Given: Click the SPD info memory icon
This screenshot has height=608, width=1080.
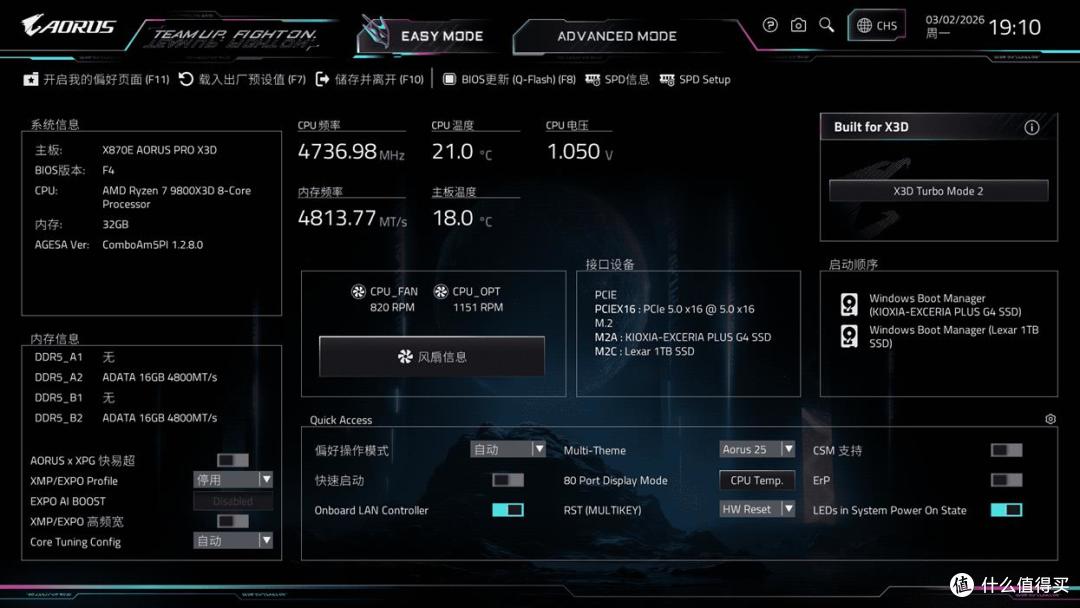Looking at the screenshot, I should [x=592, y=80].
